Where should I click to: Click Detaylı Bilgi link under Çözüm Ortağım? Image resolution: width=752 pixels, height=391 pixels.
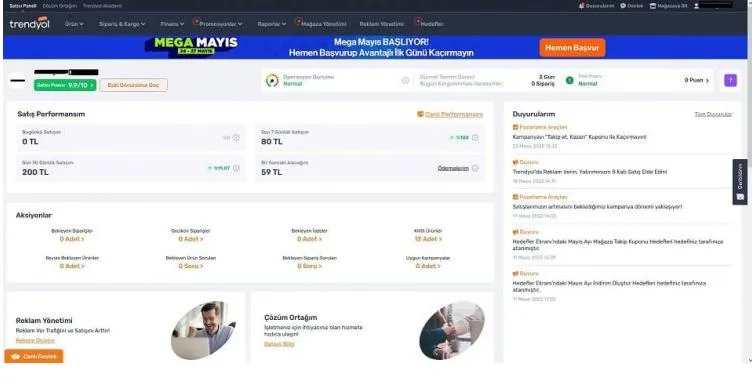(279, 344)
